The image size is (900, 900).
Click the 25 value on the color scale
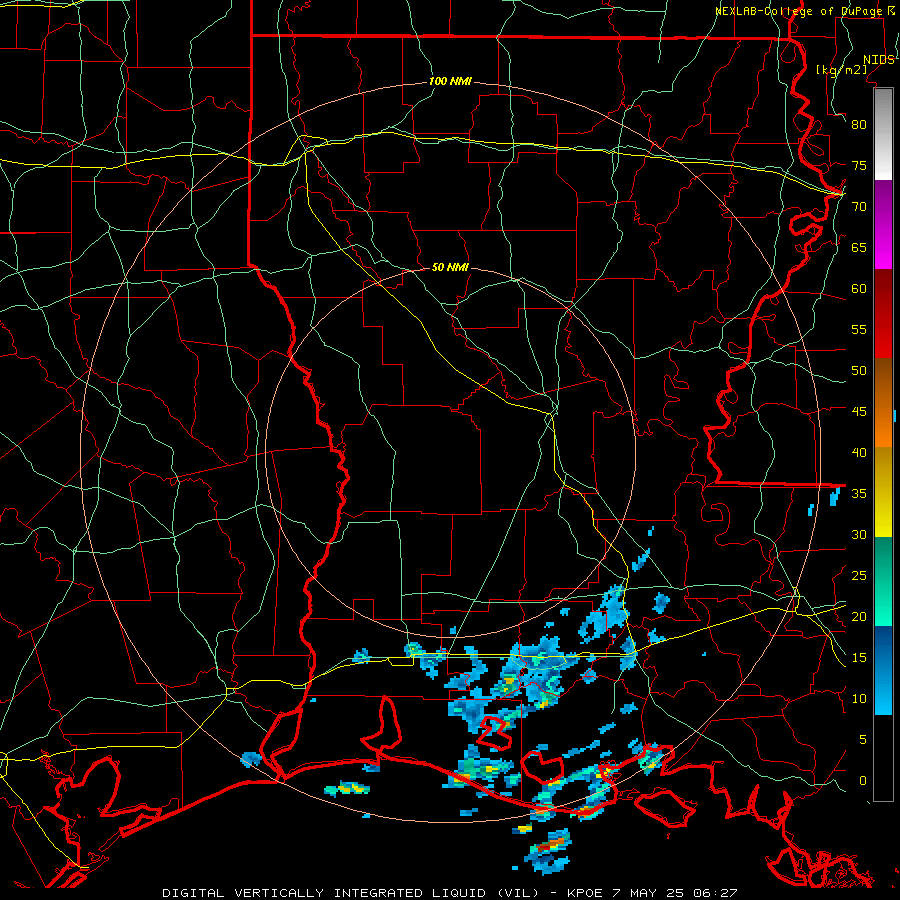point(859,576)
